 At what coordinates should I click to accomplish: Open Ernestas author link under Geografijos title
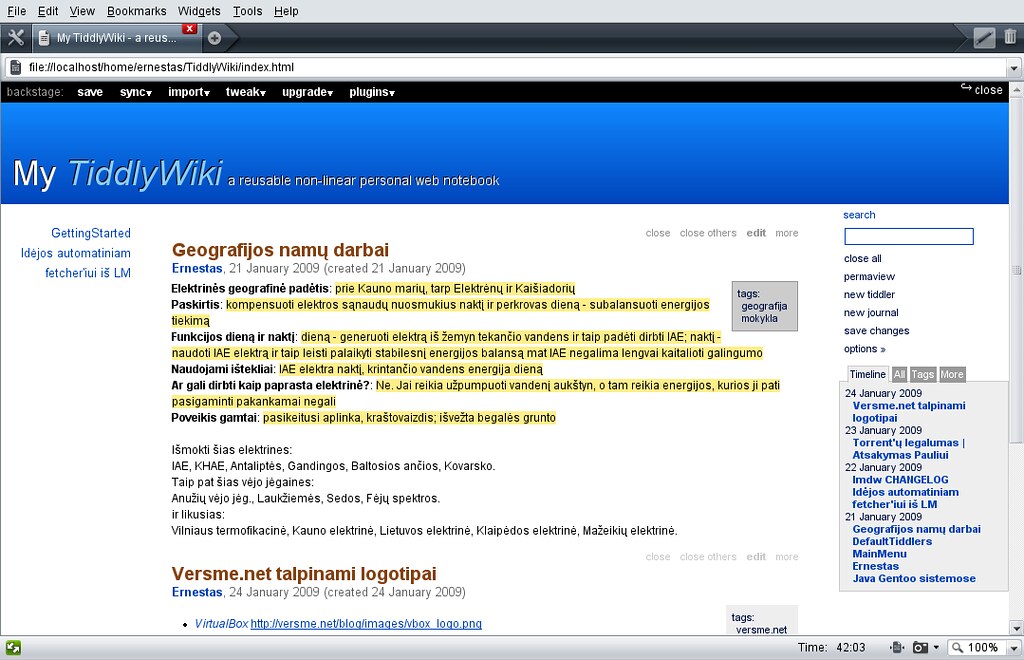197,268
